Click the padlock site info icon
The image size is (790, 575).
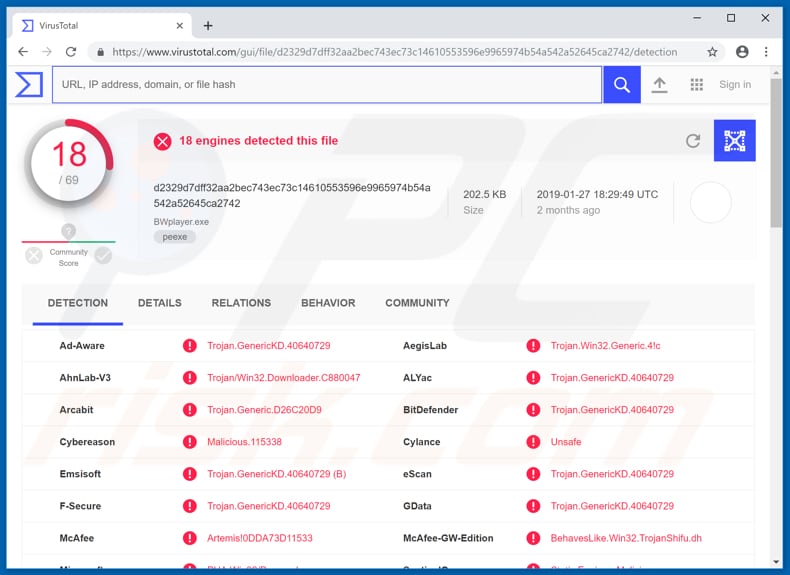pyautogui.click(x=100, y=52)
